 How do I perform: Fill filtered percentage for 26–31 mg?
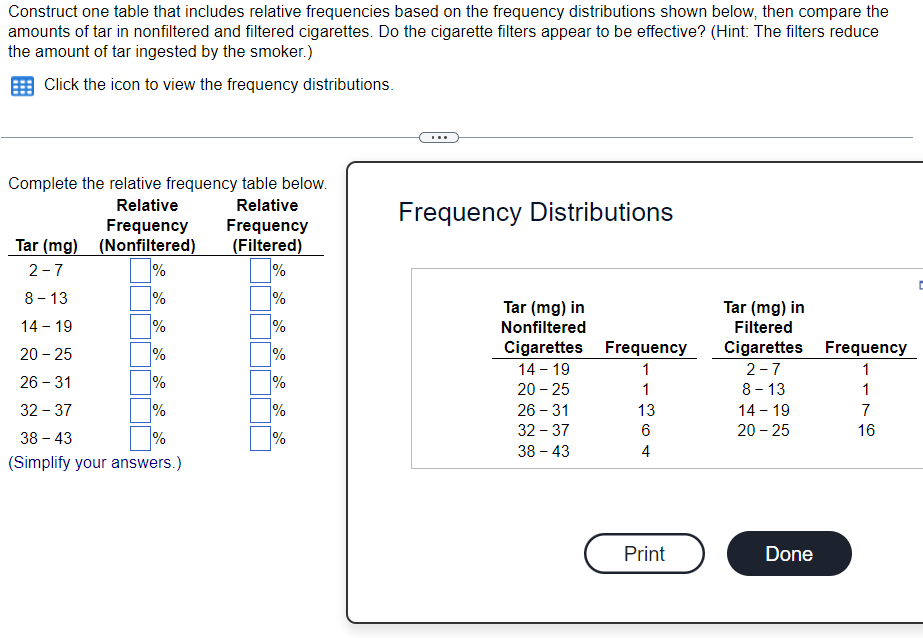point(260,383)
